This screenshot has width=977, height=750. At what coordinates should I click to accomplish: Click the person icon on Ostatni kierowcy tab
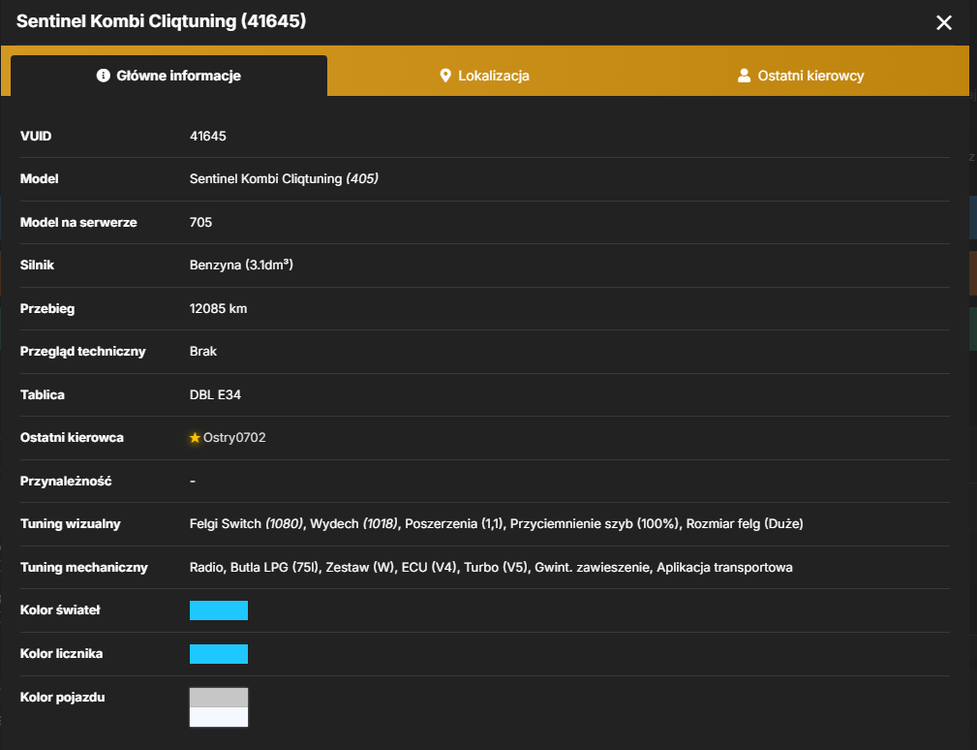click(x=743, y=75)
